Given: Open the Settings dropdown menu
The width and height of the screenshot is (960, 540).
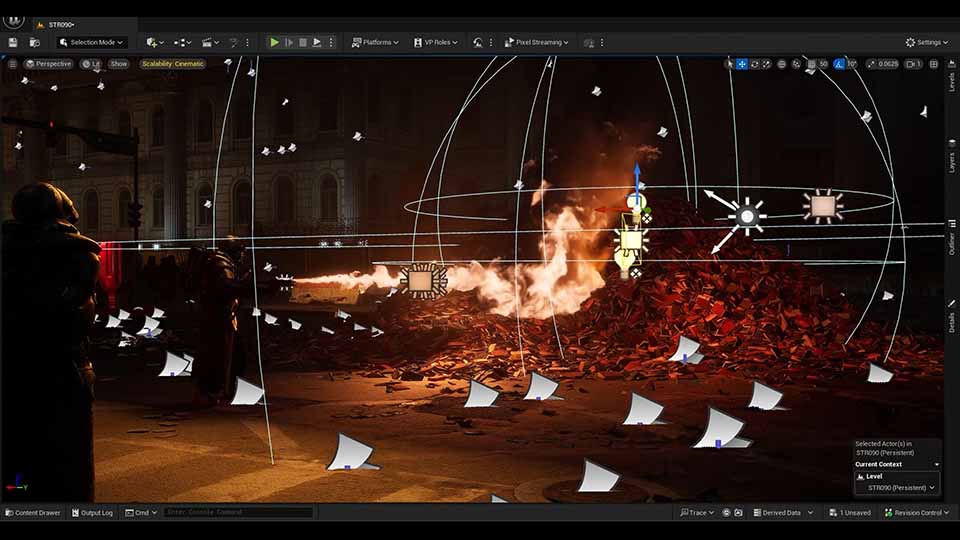Looking at the screenshot, I should (x=927, y=42).
